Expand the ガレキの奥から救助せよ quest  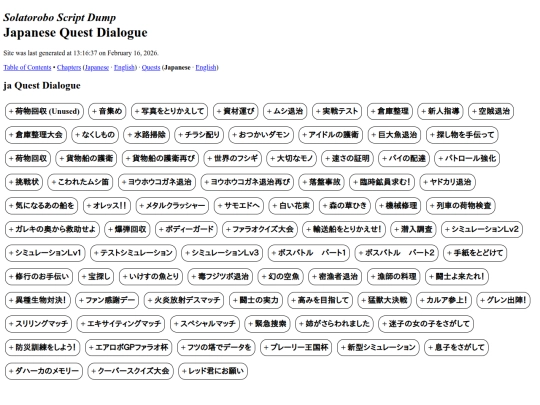click(52, 229)
